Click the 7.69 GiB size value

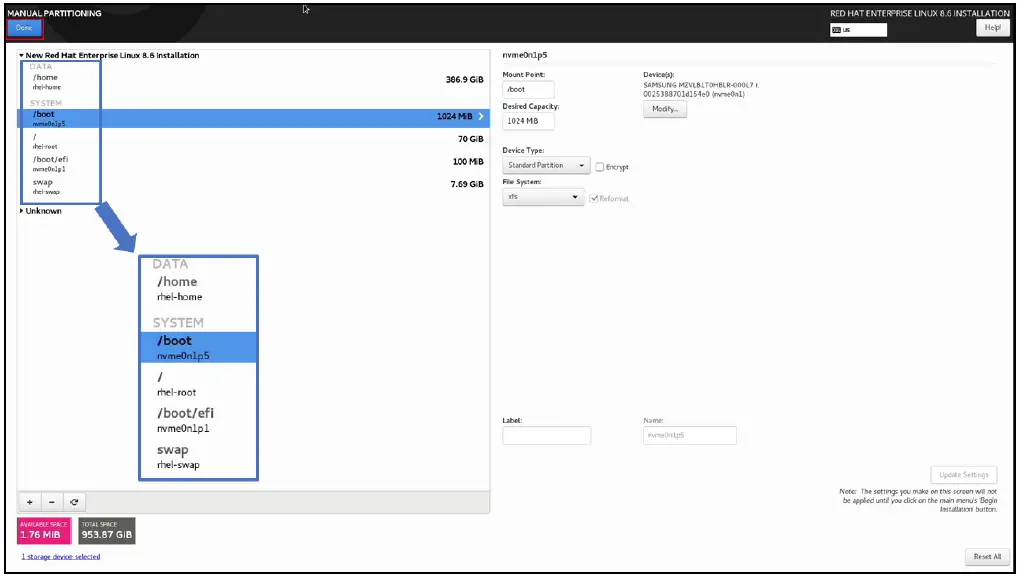point(467,184)
